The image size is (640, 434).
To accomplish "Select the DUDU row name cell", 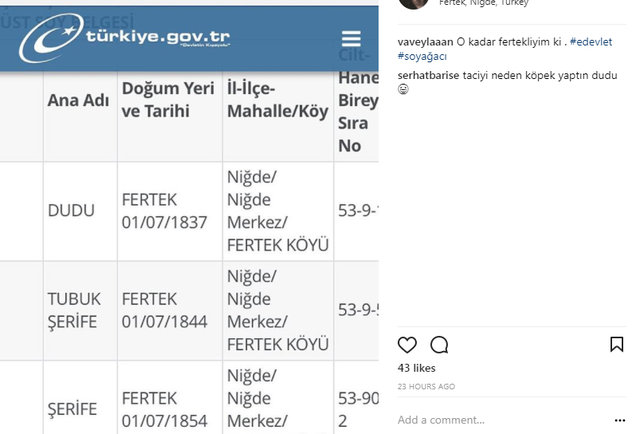I will [71, 211].
